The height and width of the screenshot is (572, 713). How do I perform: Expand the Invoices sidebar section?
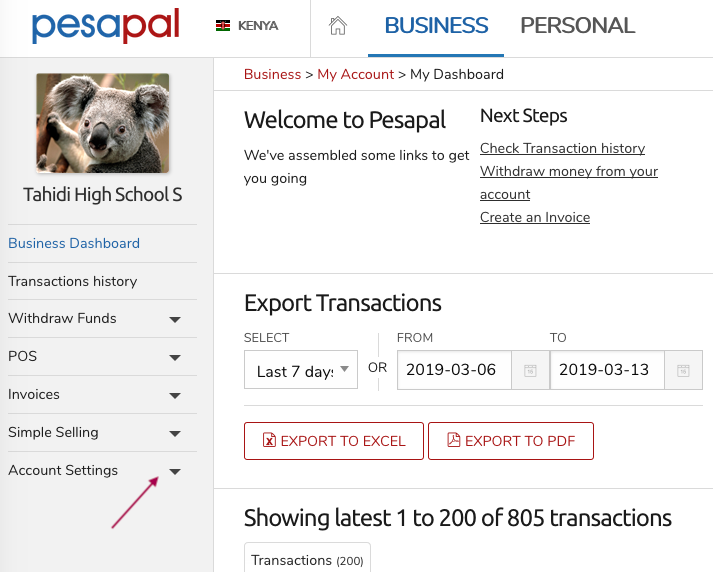pos(102,395)
